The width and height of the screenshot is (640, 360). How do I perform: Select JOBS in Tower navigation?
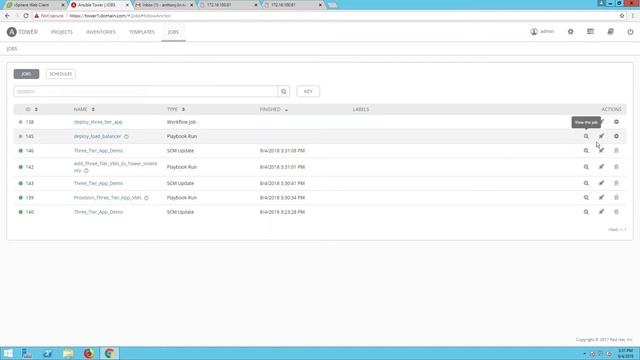pos(173,32)
